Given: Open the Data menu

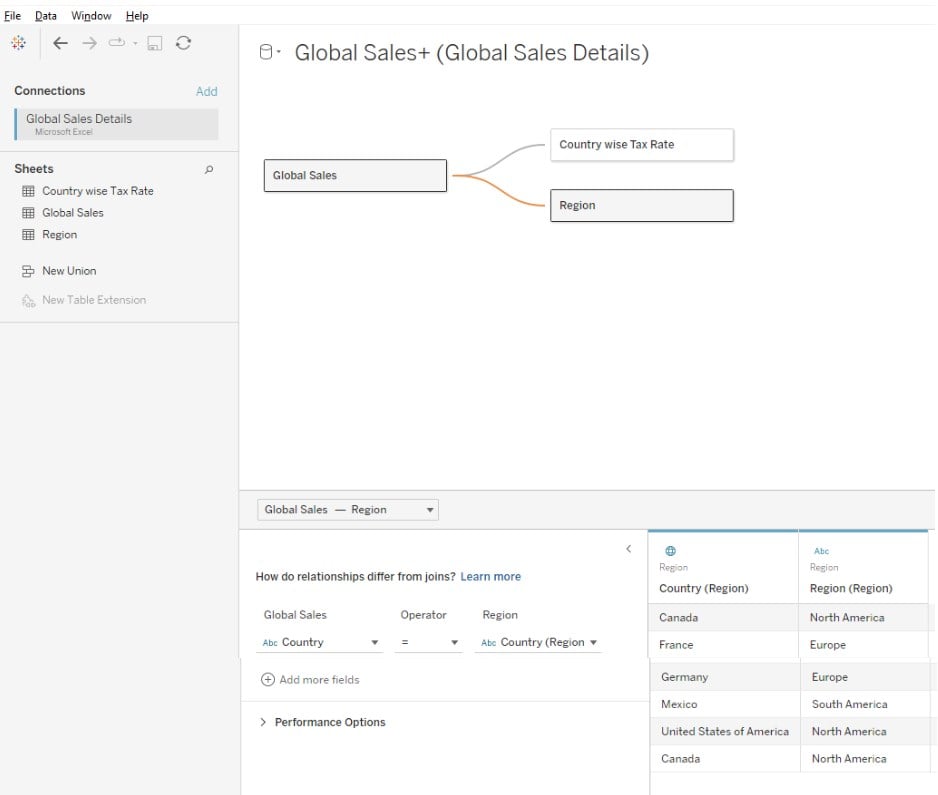Looking at the screenshot, I should 46,16.
